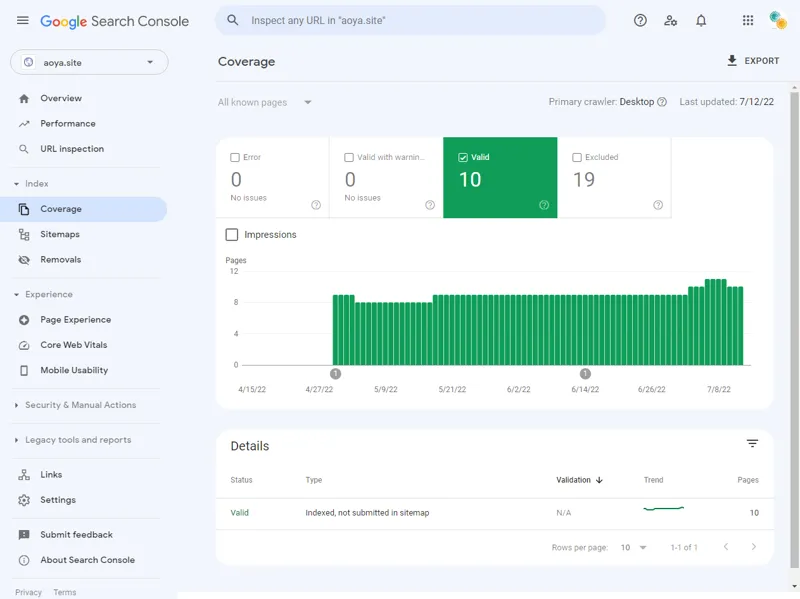Collapse the Experience section
Viewport: 800px width, 599px height.
click(16, 295)
